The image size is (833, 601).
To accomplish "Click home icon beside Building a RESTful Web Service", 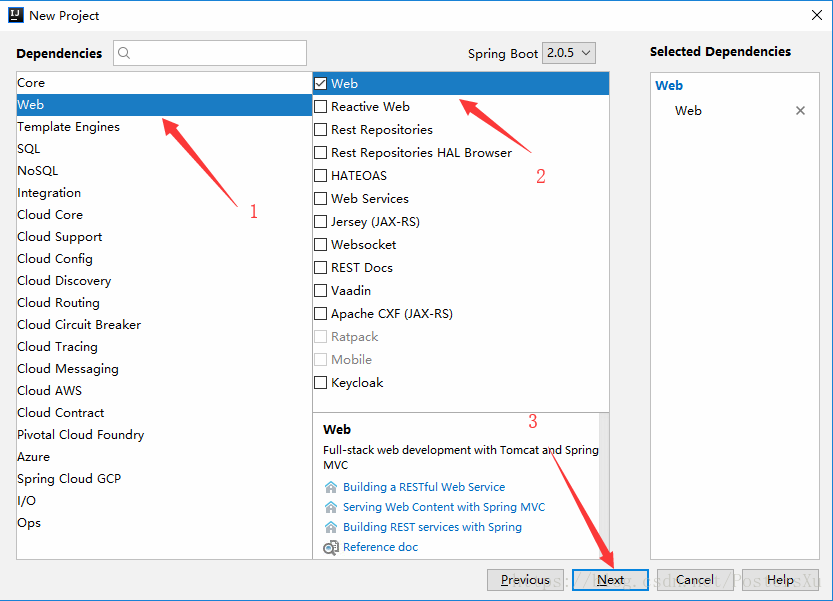I will click(330, 487).
